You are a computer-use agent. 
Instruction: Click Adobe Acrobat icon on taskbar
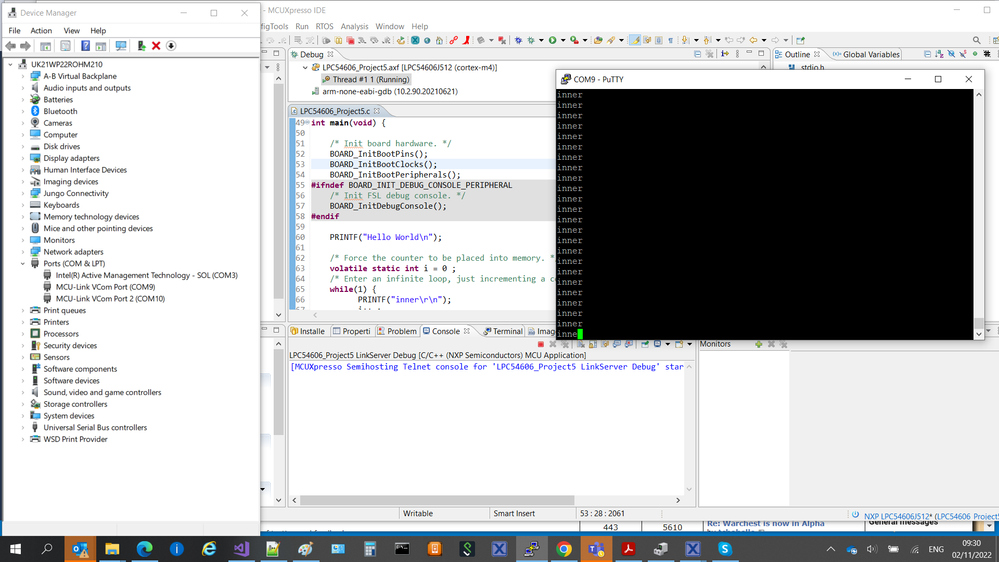coord(628,549)
